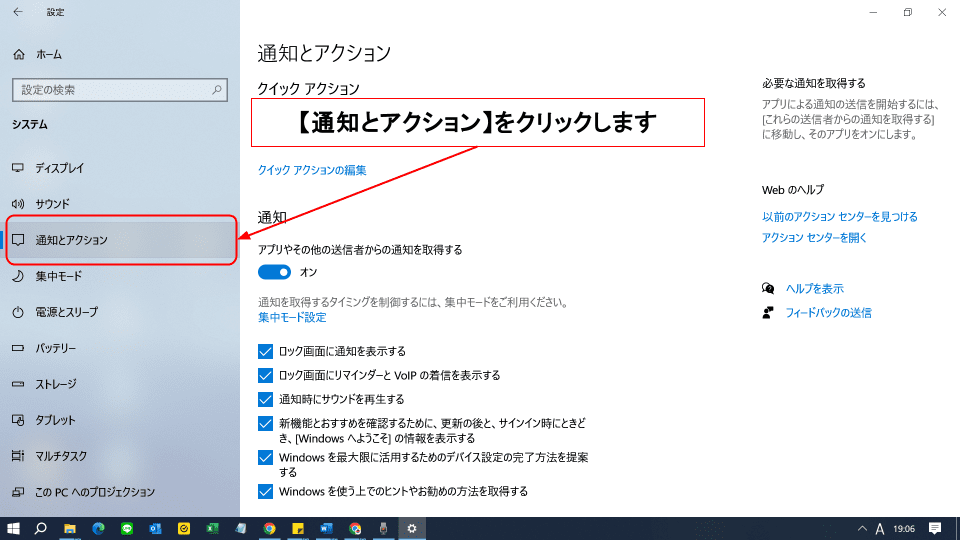Image resolution: width=960 pixels, height=540 pixels.
Task: Click the バッテリー battery icon in sidebar
Action: [x=18, y=348]
